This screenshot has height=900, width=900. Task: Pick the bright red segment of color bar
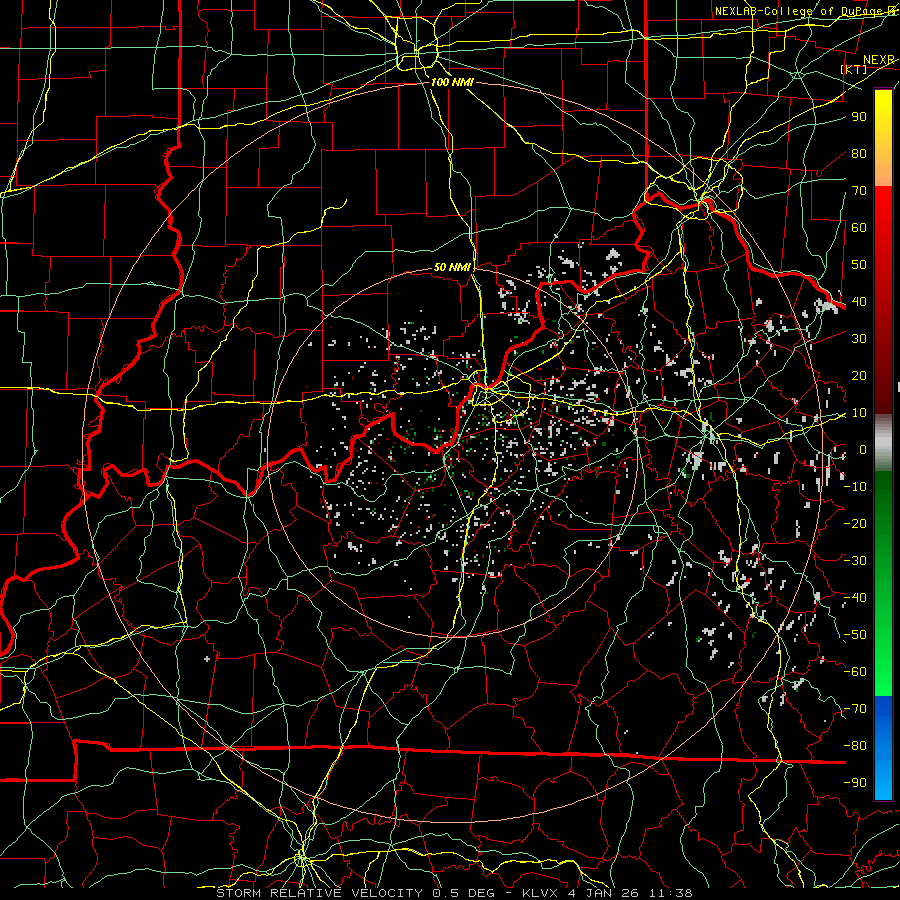click(883, 210)
